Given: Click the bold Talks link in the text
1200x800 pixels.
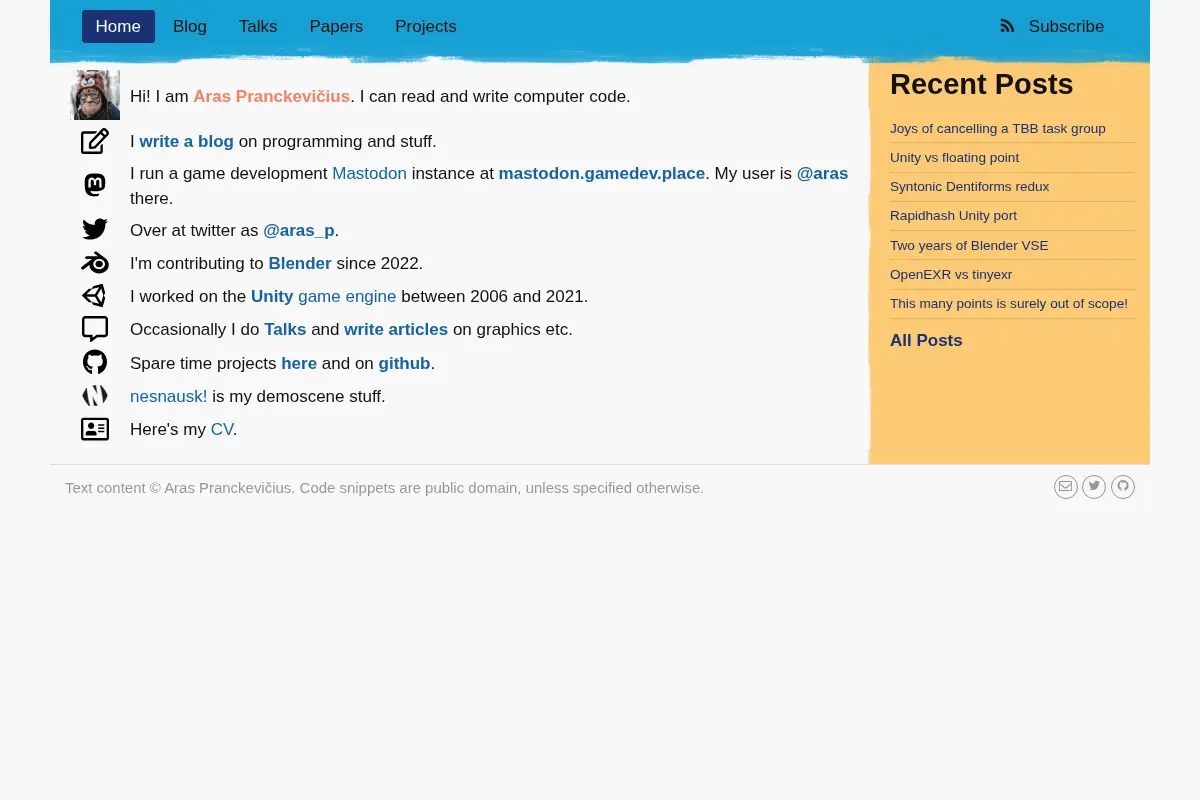Looking at the screenshot, I should (285, 330).
